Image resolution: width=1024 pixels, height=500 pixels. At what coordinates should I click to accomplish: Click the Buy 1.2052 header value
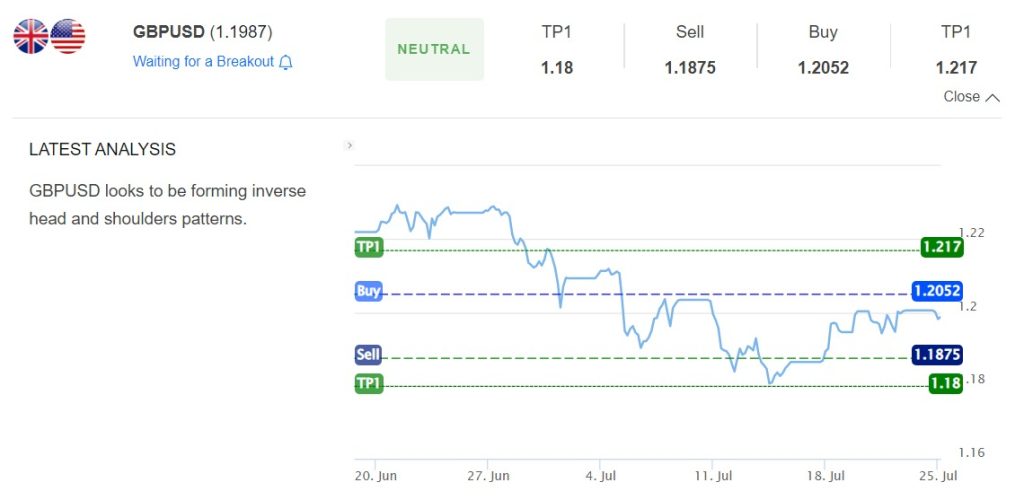tap(823, 67)
